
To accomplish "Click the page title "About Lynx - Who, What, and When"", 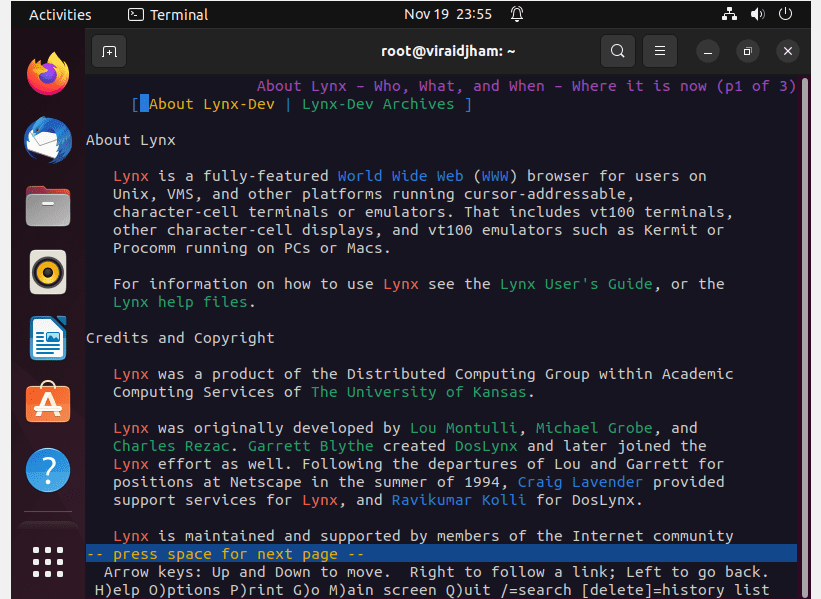I will pyautogui.click(x=402, y=86).
